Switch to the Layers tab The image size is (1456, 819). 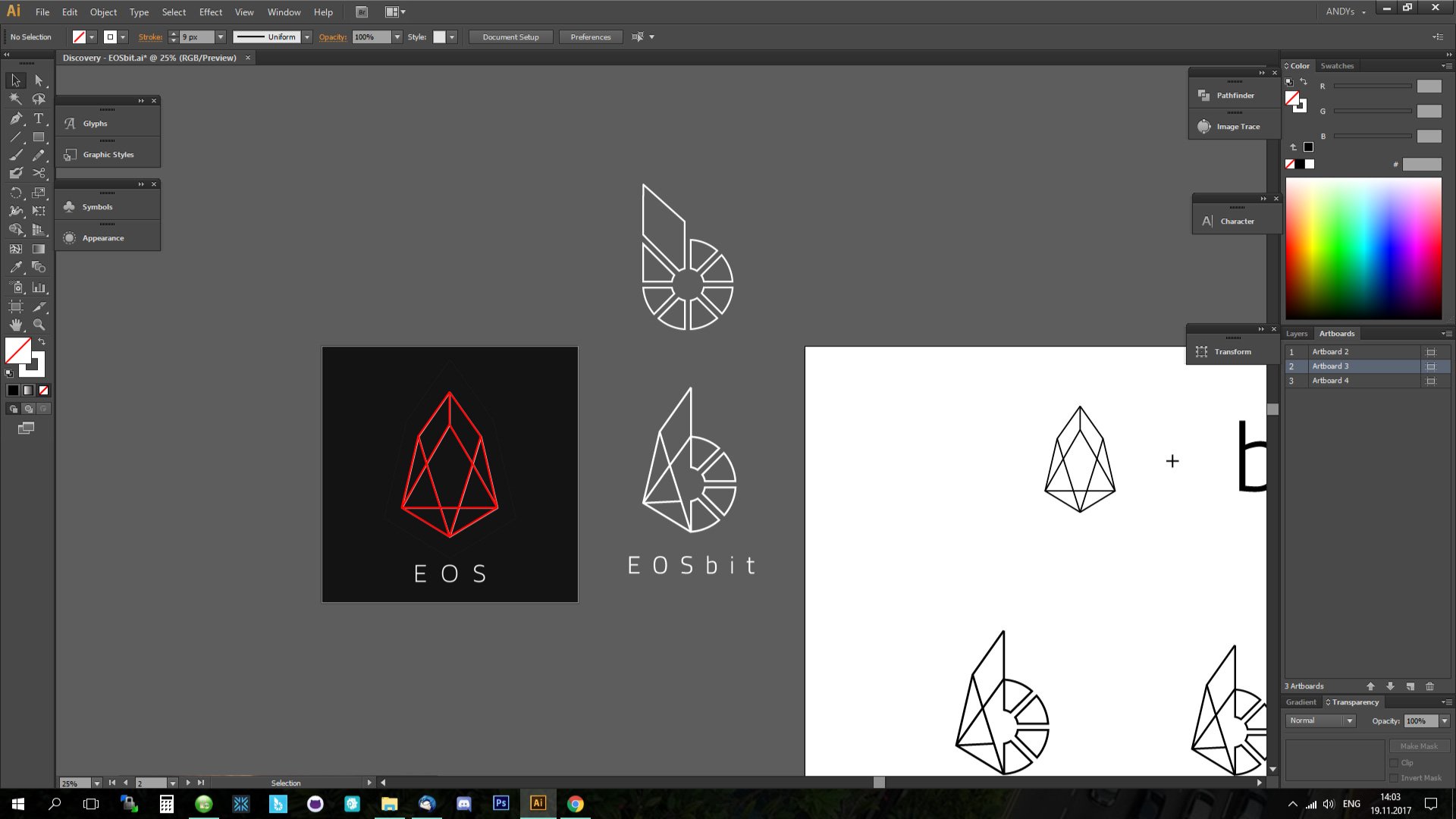1296,334
